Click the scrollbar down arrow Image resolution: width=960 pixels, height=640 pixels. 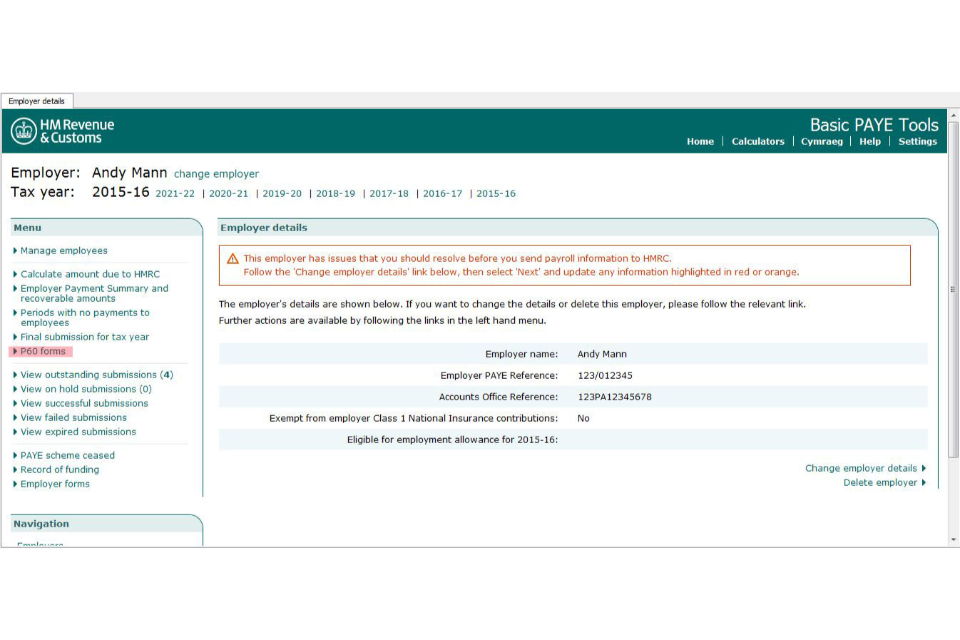(x=953, y=540)
